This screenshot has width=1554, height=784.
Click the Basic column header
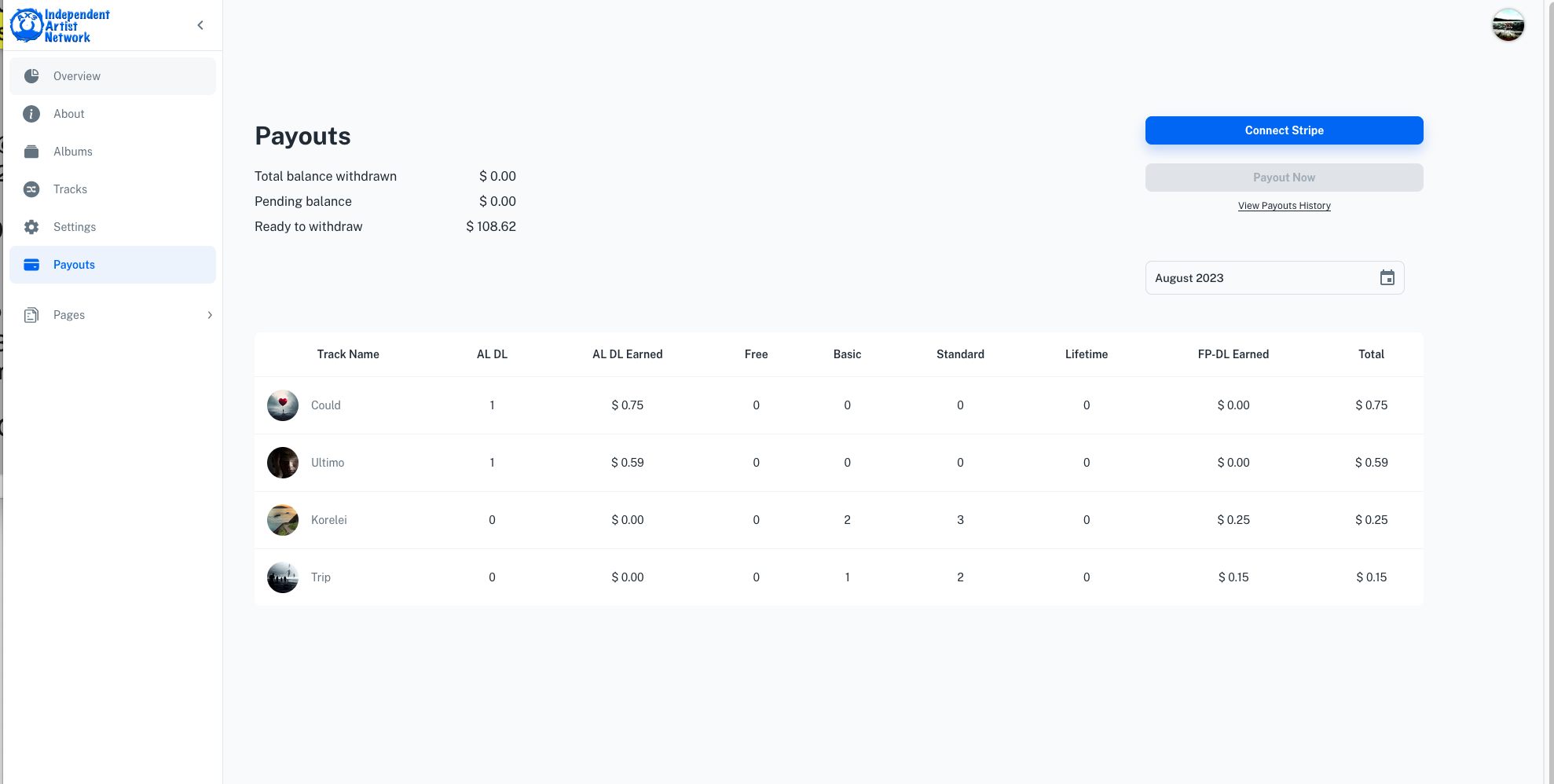(847, 354)
